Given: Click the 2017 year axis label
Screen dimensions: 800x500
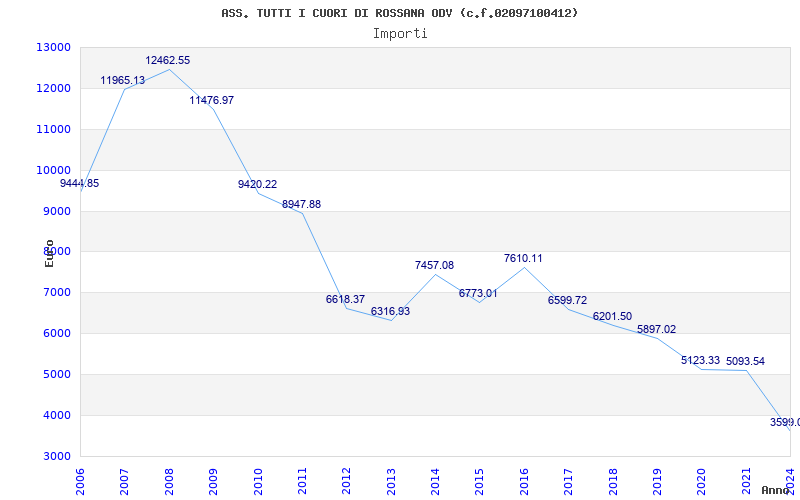Looking at the screenshot, I should (568, 481).
